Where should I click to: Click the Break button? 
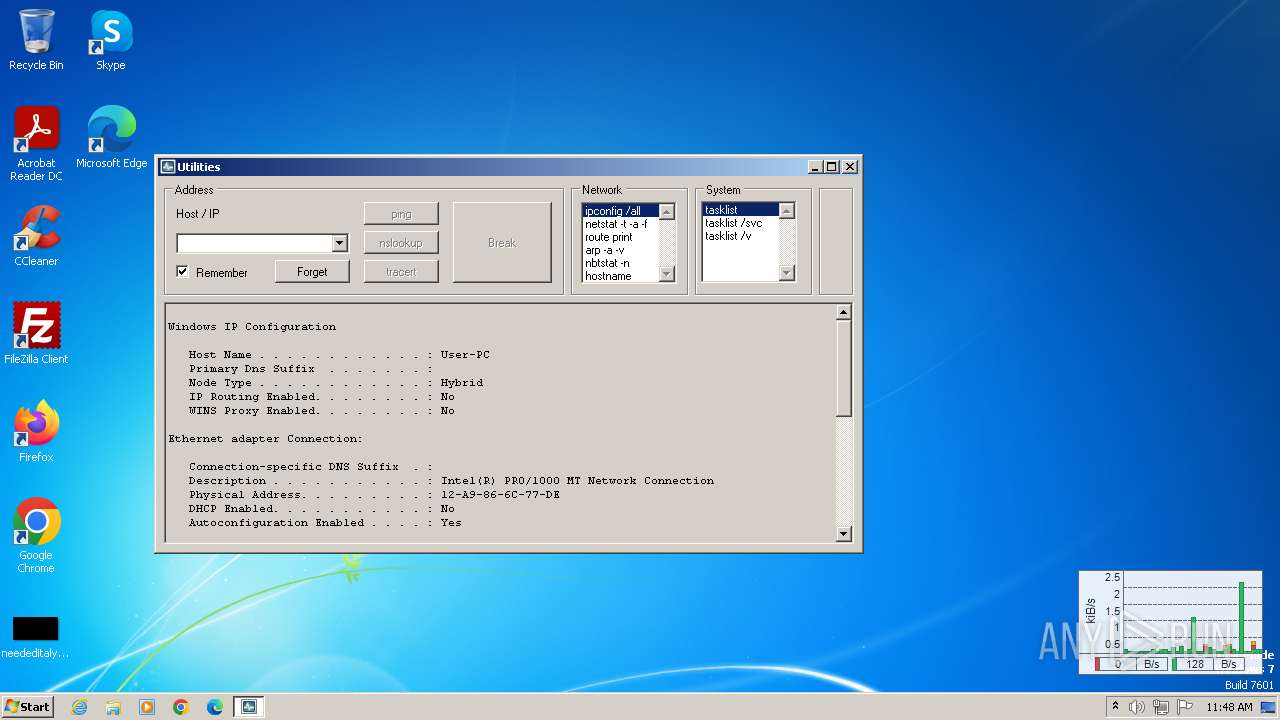(x=502, y=243)
